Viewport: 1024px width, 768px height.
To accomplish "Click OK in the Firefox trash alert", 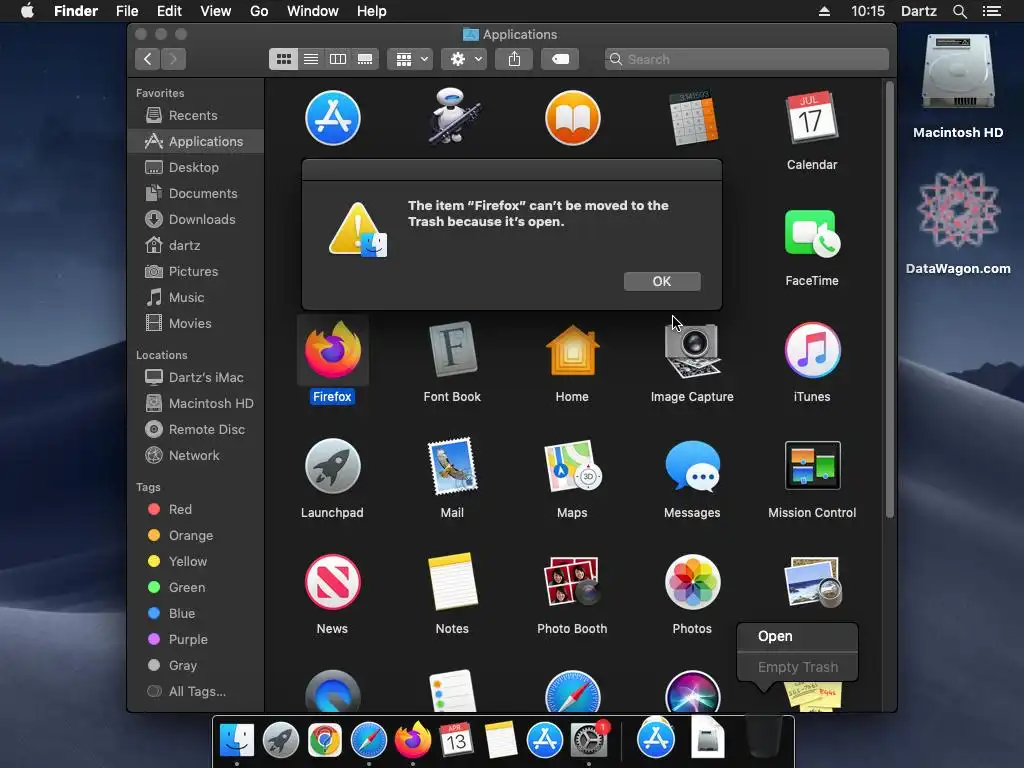I will coord(662,281).
